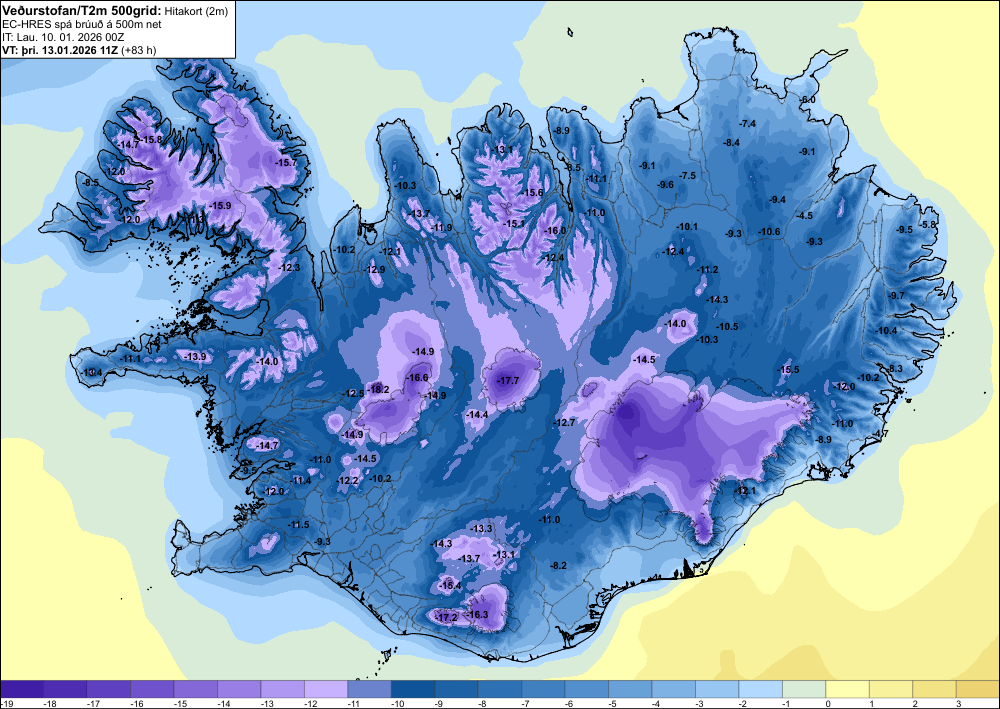Pick the legend swatch between 0 and 1
The image size is (1000, 709).
(848, 689)
